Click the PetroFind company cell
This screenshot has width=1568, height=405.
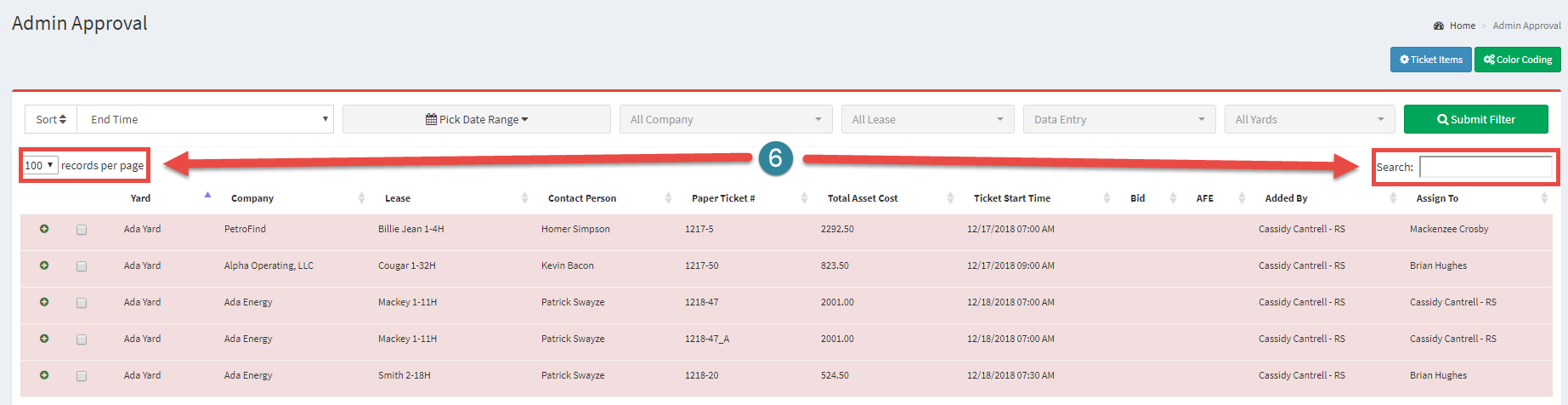point(245,229)
